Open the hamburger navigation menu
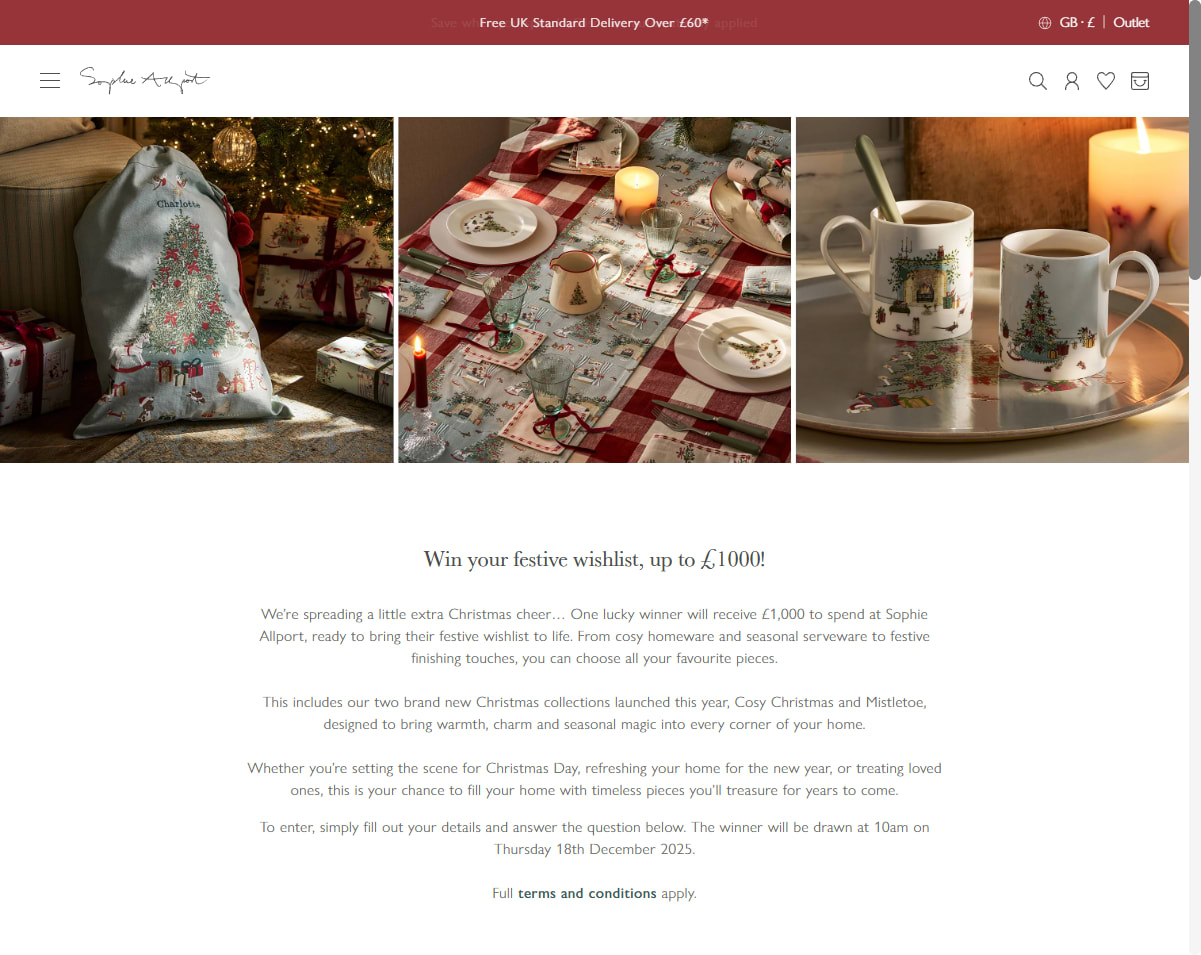 [50, 81]
